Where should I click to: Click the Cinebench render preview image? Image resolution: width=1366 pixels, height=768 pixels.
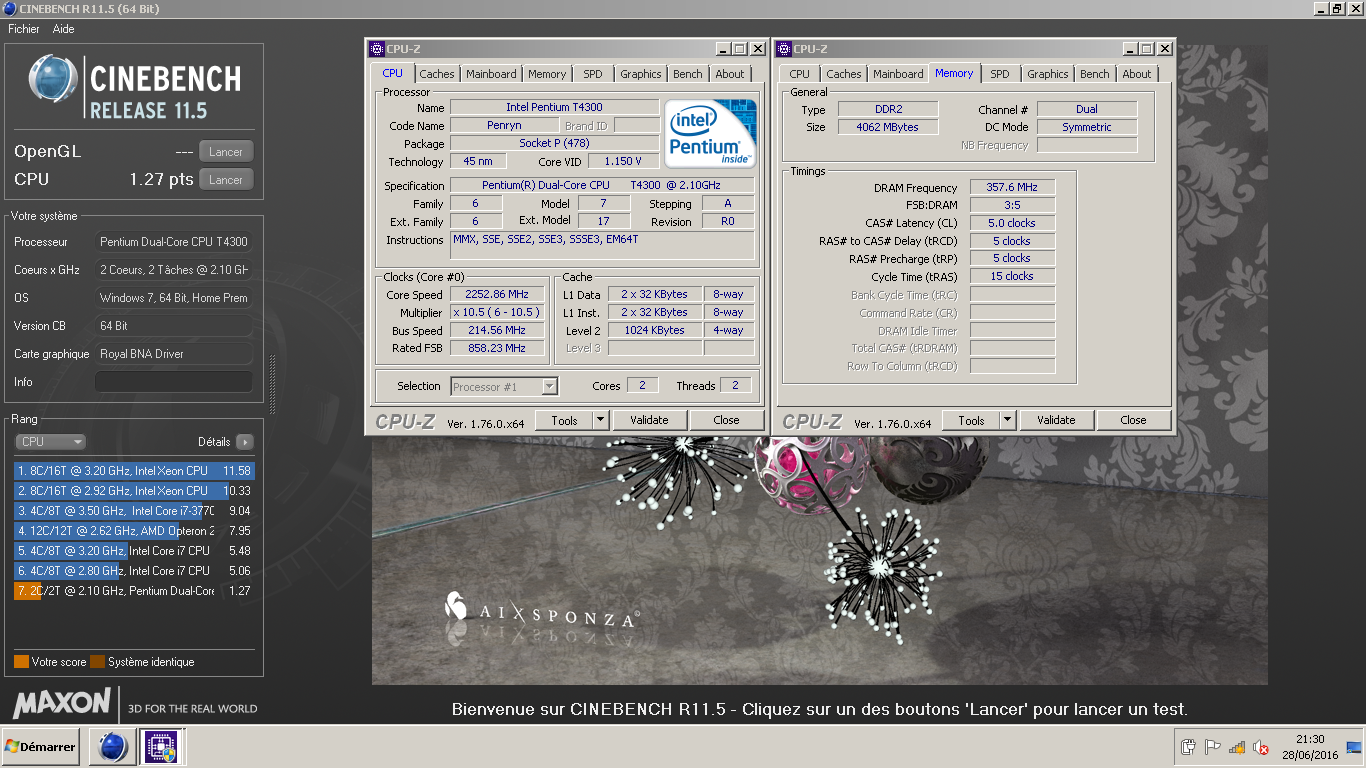pos(820,560)
